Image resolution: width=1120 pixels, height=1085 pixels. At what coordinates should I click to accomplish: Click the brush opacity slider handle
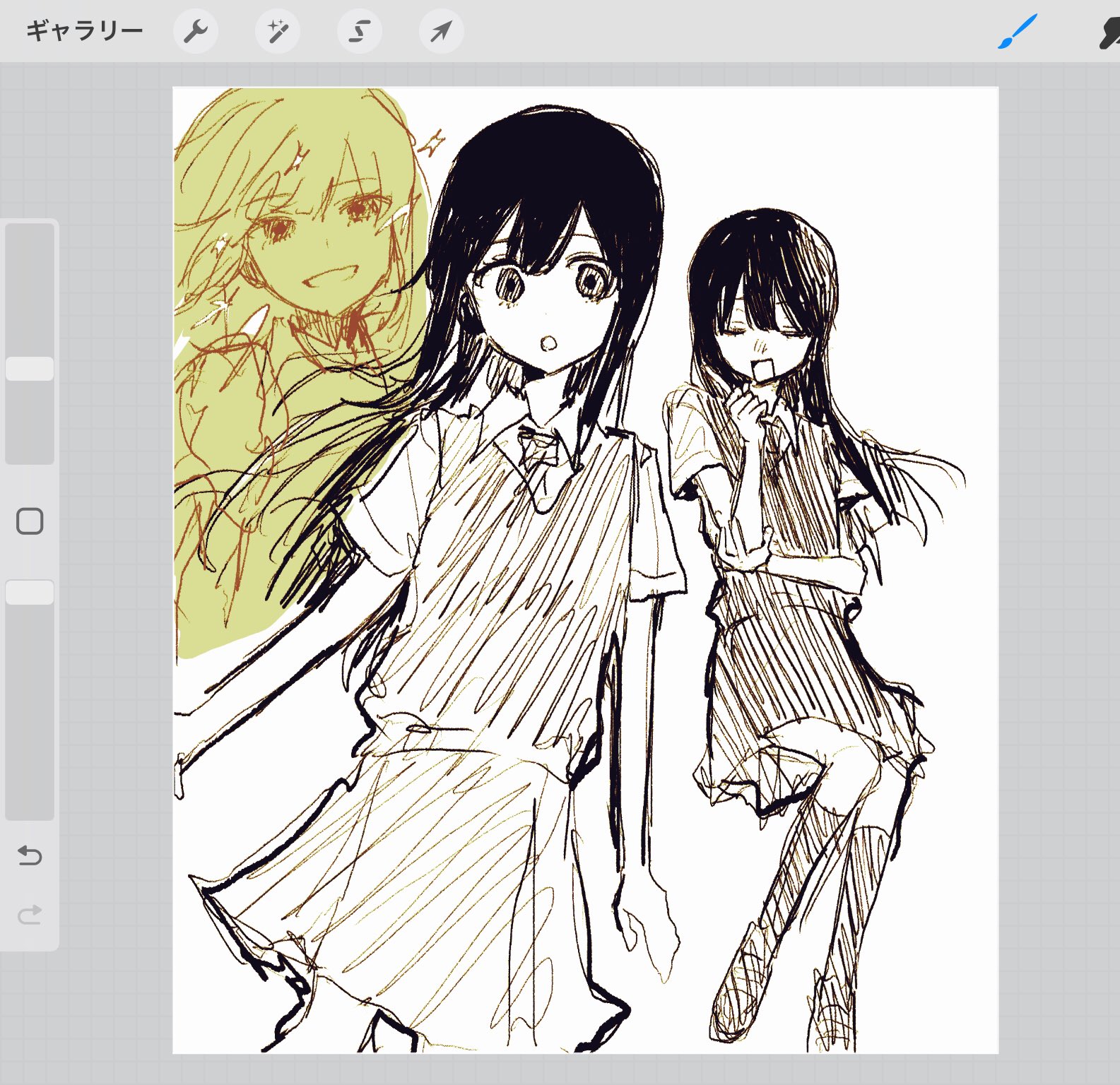point(30,592)
